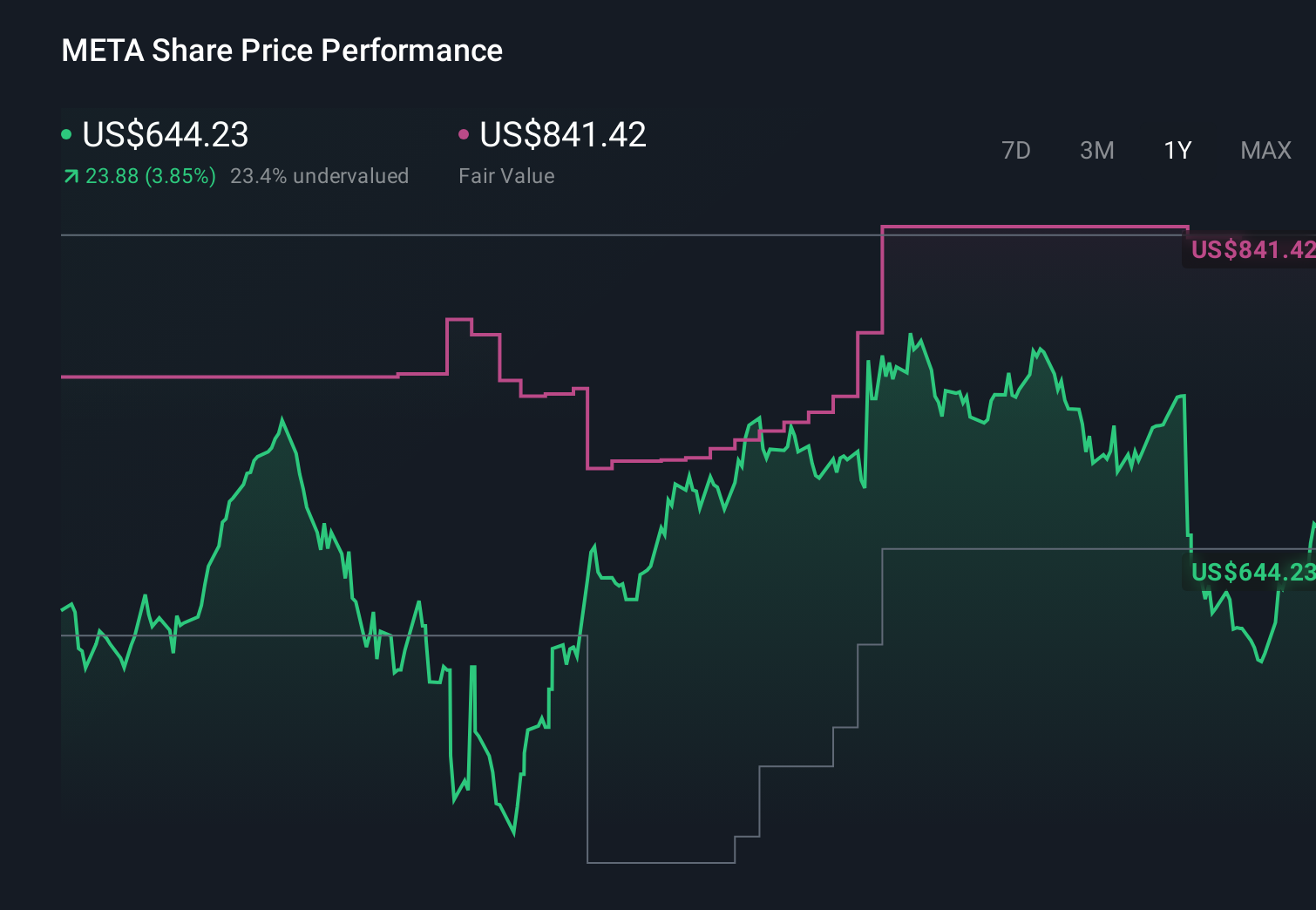Click the META Share Price Performance title
Viewport: 1316px width, 910px height.
pyautogui.click(x=282, y=51)
